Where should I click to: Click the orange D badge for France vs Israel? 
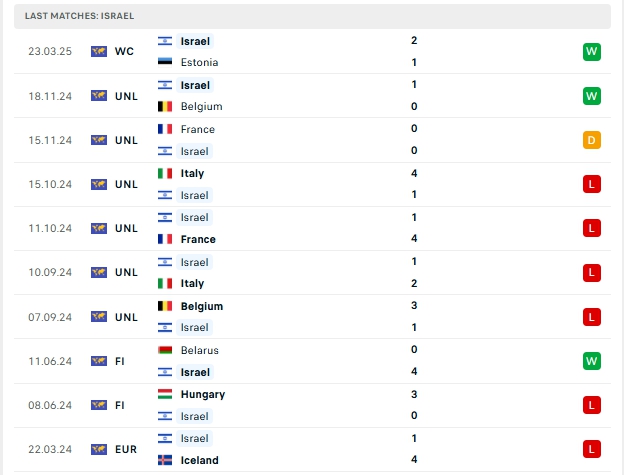click(591, 140)
